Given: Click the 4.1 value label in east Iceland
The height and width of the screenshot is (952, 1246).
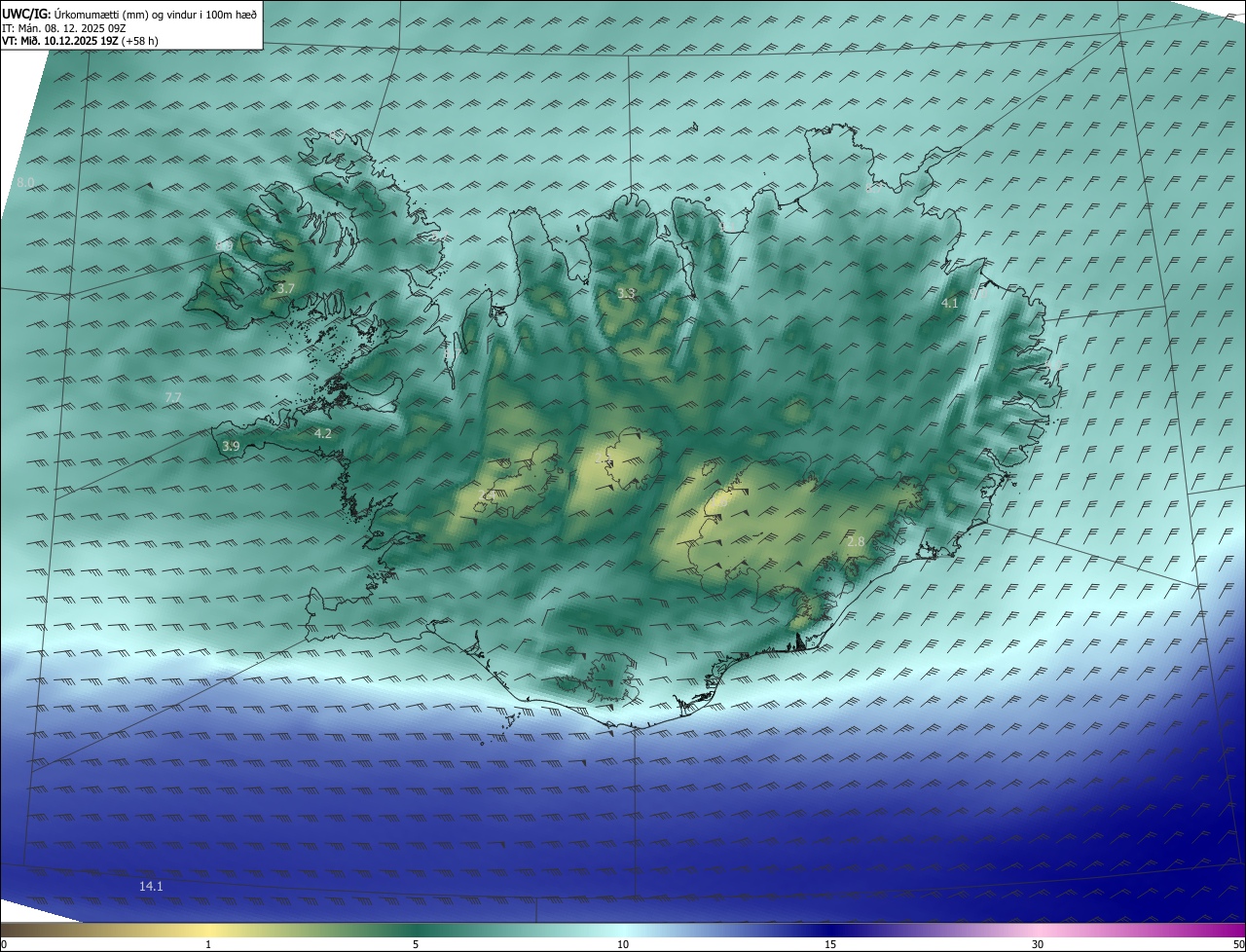Looking at the screenshot, I should (x=949, y=303).
